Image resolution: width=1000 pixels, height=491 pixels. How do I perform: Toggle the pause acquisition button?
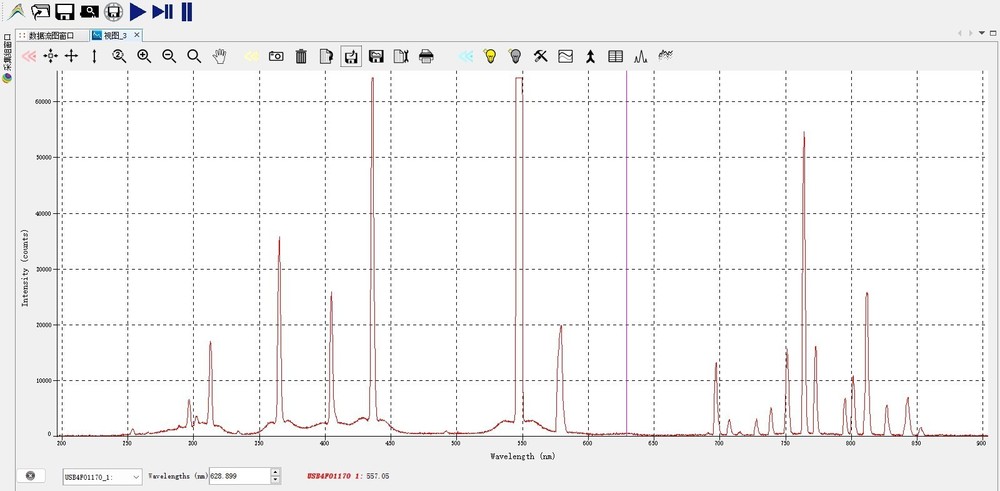[187, 12]
